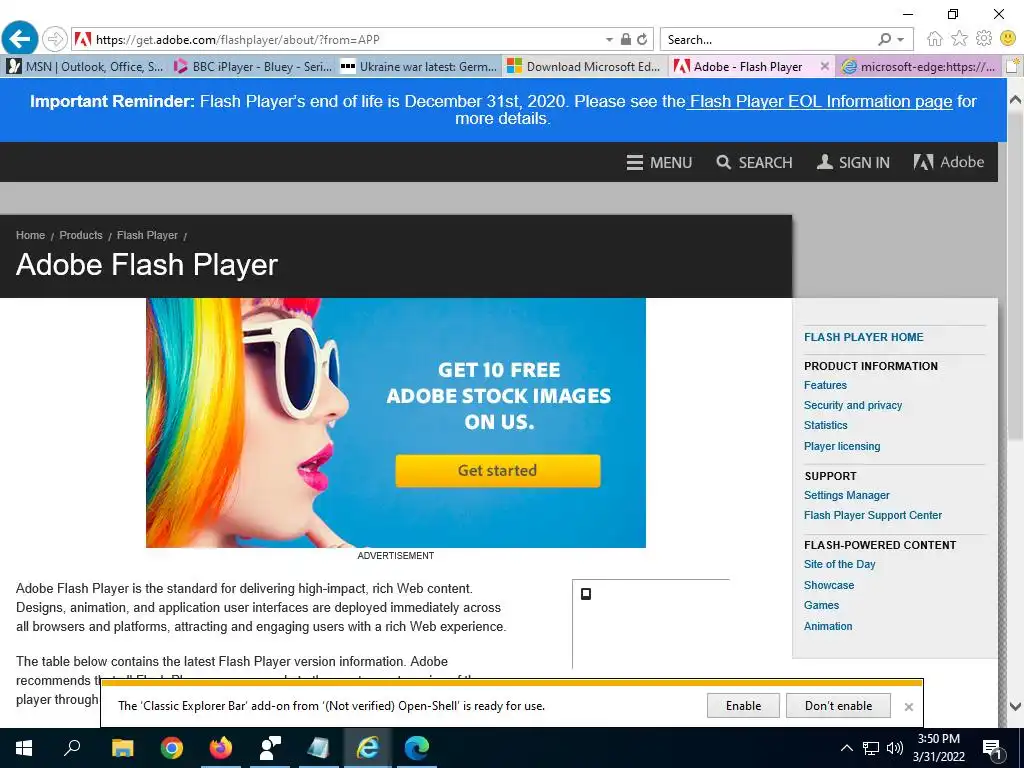Click SEARCH in Adobe header

coord(754,162)
